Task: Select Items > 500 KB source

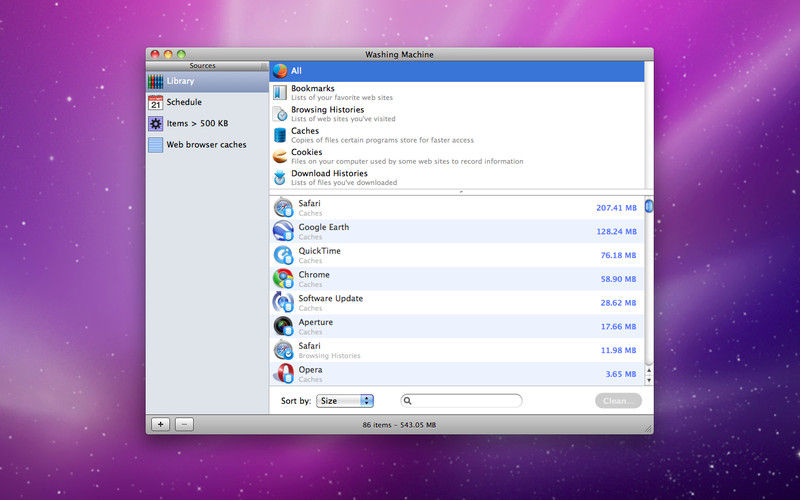Action: (x=197, y=123)
